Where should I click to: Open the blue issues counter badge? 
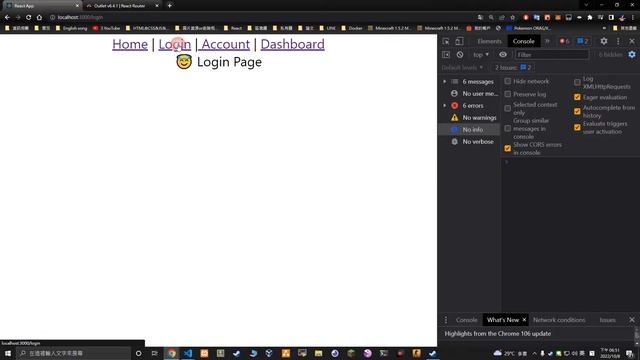click(583, 41)
